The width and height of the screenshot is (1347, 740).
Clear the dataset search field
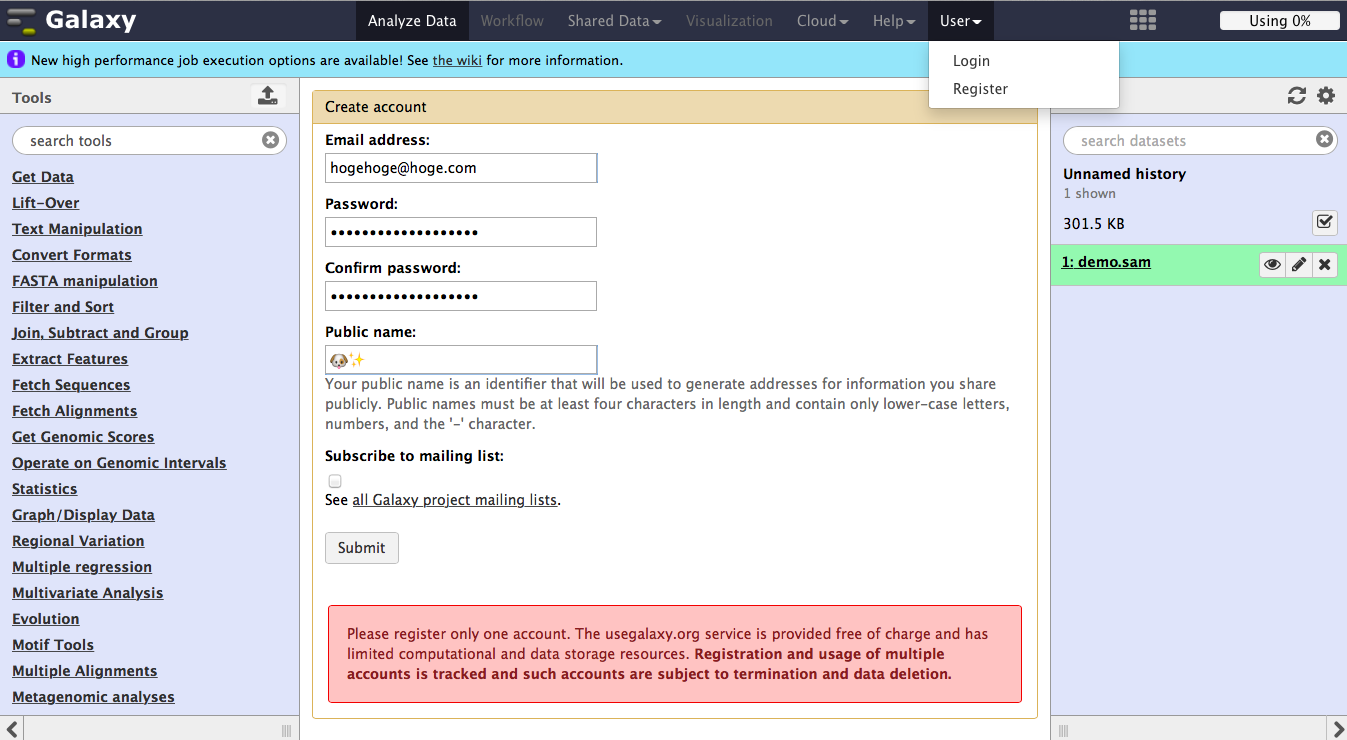1324,140
